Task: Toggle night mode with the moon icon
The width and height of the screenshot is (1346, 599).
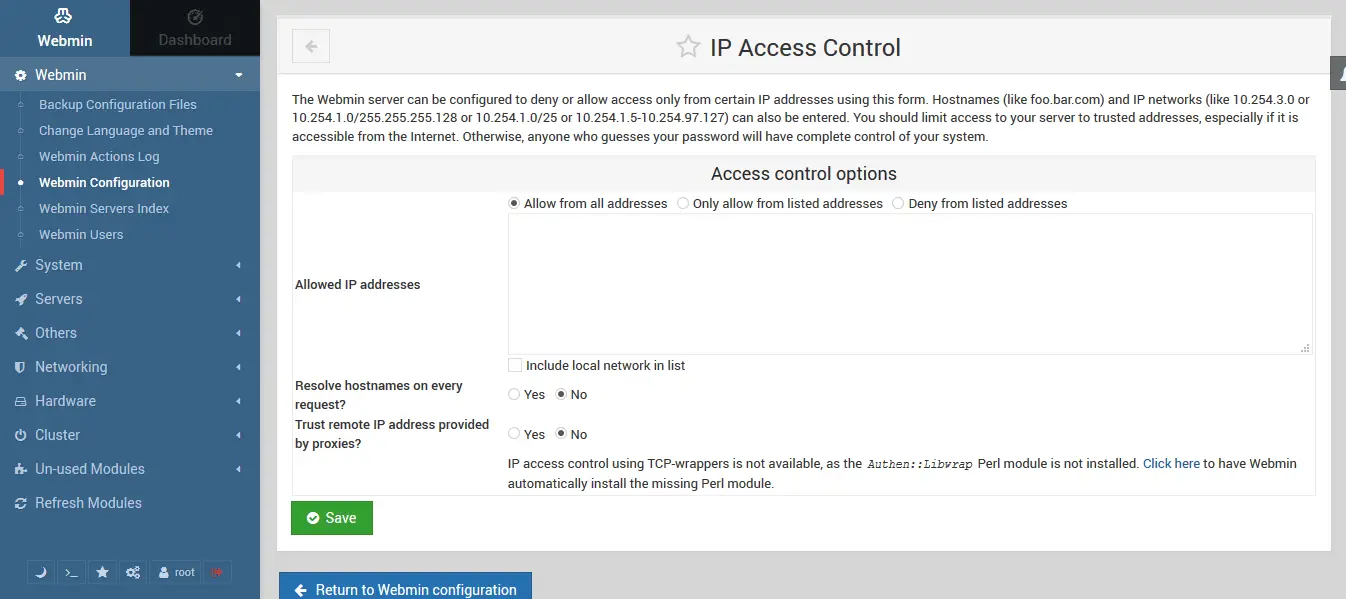Action: tap(41, 572)
